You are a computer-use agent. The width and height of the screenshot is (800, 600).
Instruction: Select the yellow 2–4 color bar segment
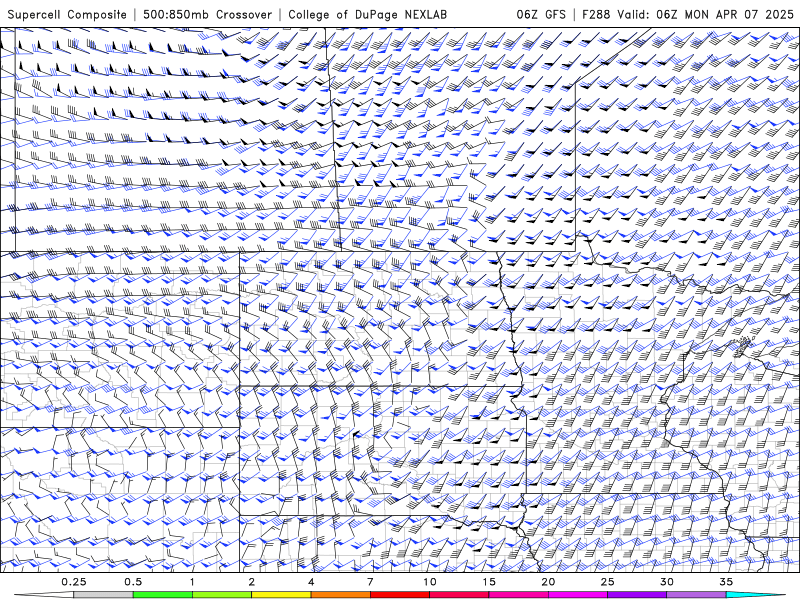281,595
